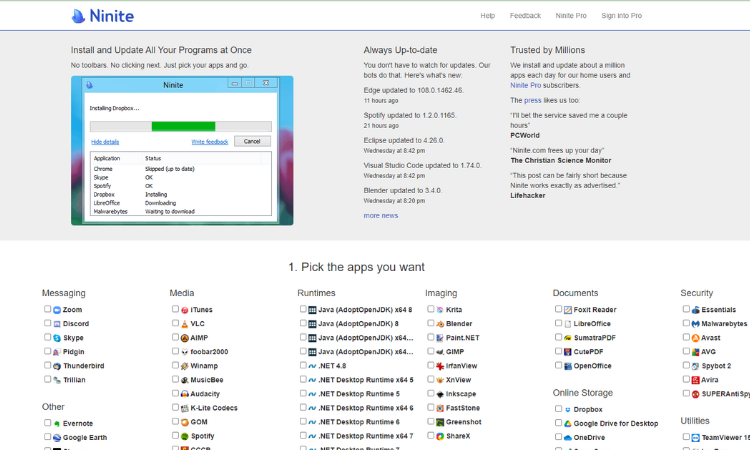Viewport: 750px width, 450px height.
Task: Open the Help page
Action: point(487,16)
